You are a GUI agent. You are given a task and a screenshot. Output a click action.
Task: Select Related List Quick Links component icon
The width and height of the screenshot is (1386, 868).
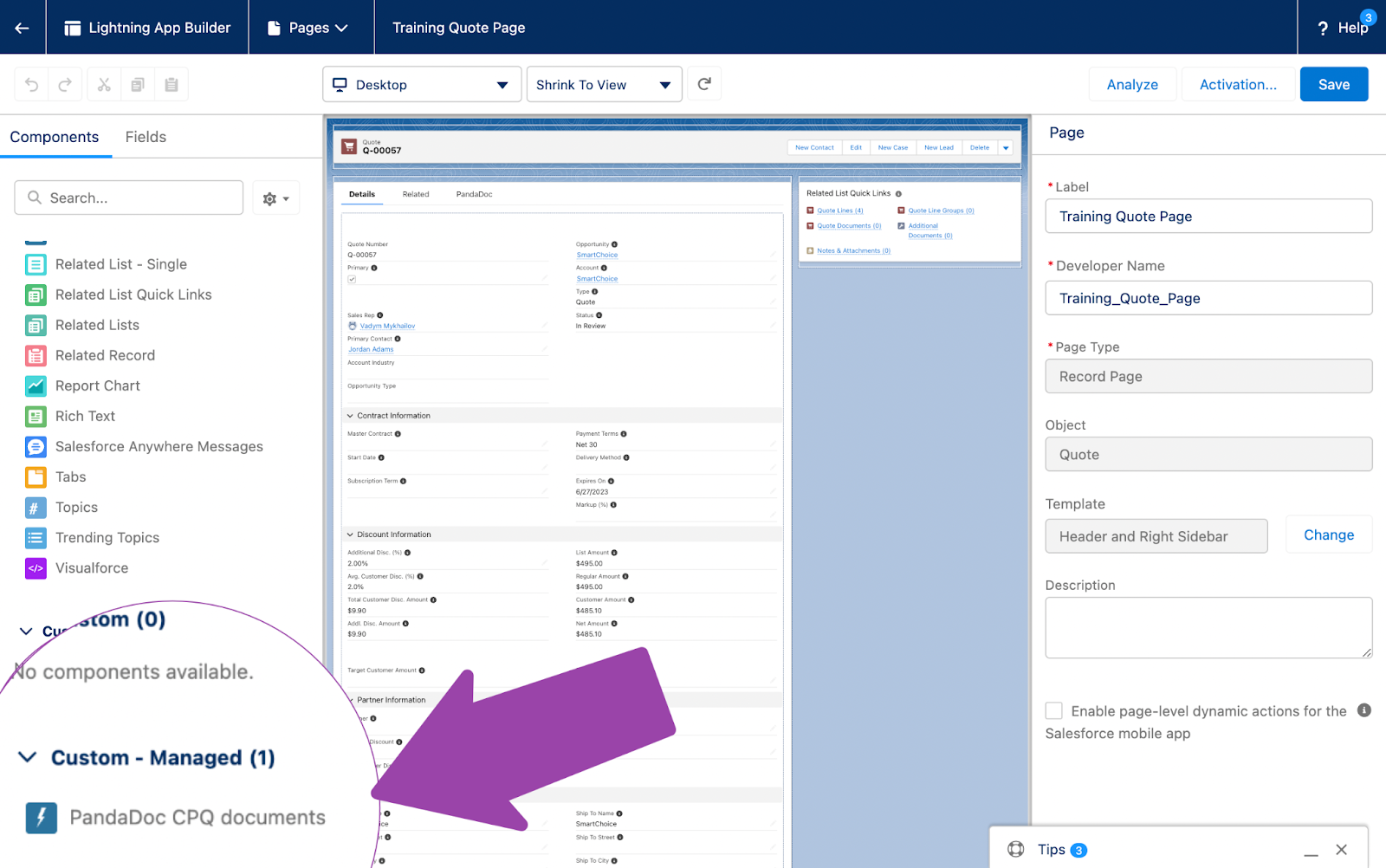click(x=36, y=295)
